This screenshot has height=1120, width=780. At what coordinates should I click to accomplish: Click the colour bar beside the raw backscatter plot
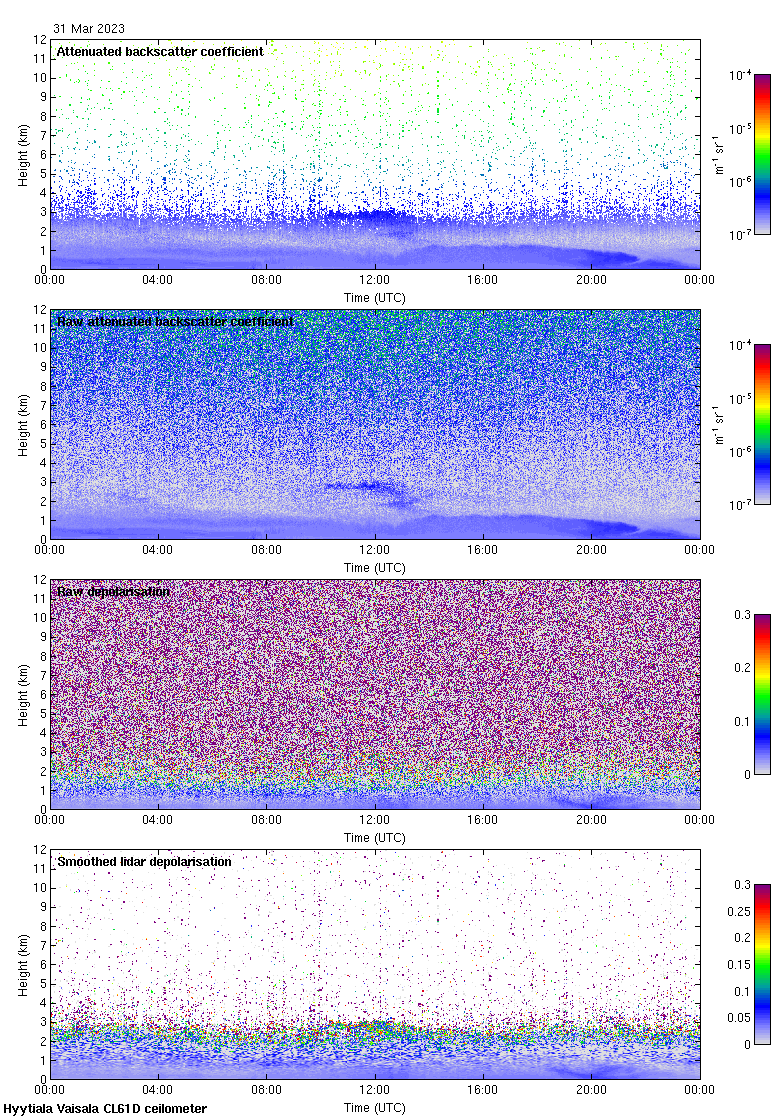click(762, 424)
